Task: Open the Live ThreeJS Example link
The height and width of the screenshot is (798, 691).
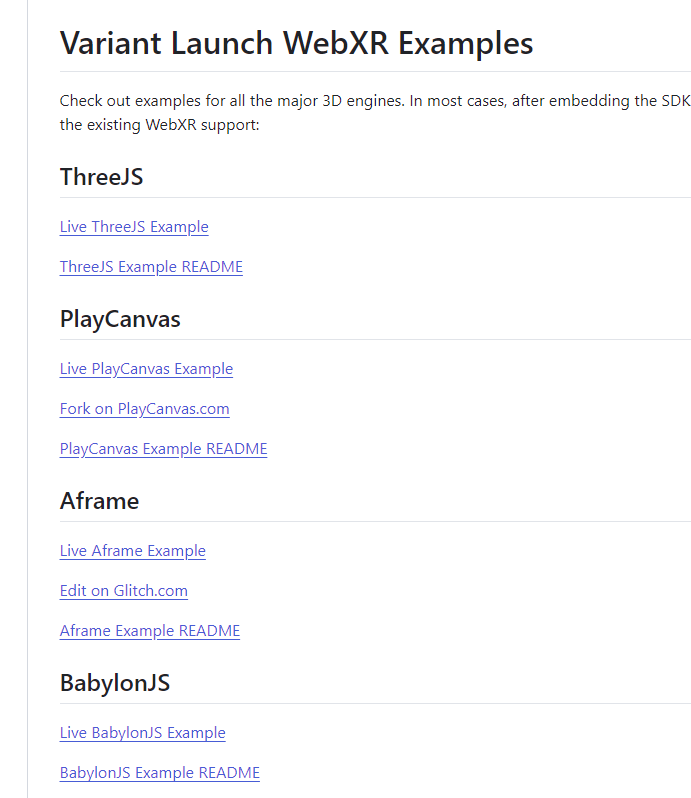Action: (134, 226)
